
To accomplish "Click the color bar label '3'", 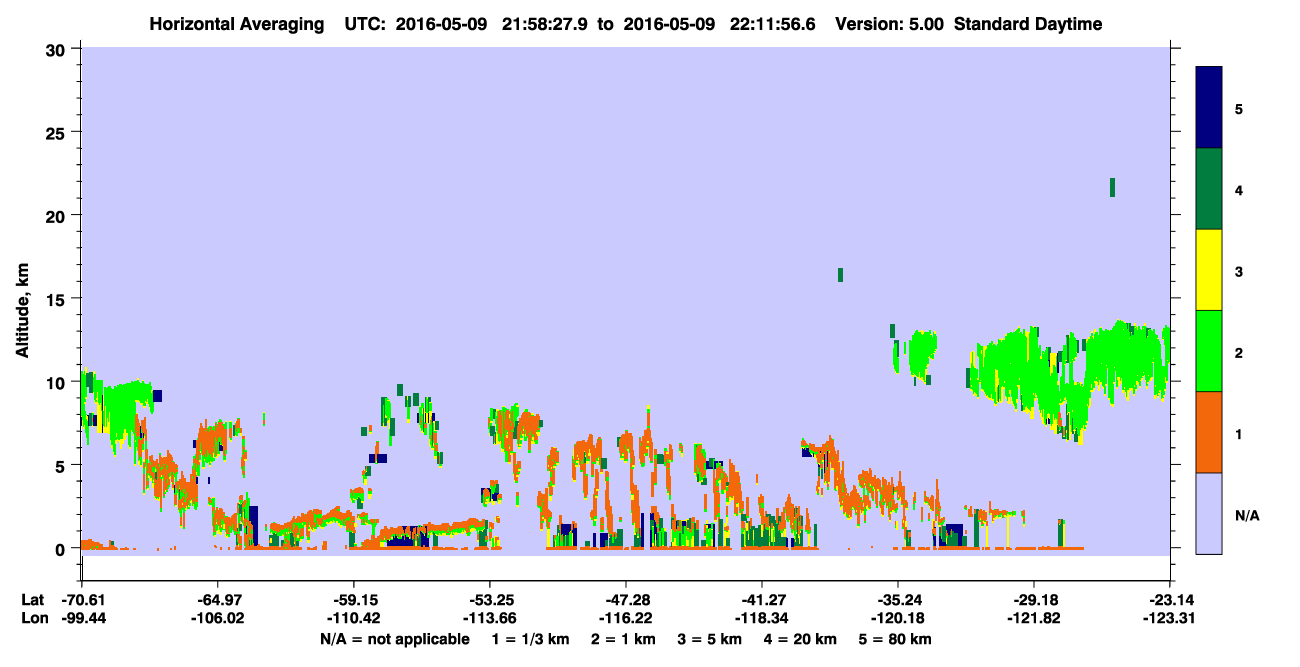I will tap(1239, 271).
